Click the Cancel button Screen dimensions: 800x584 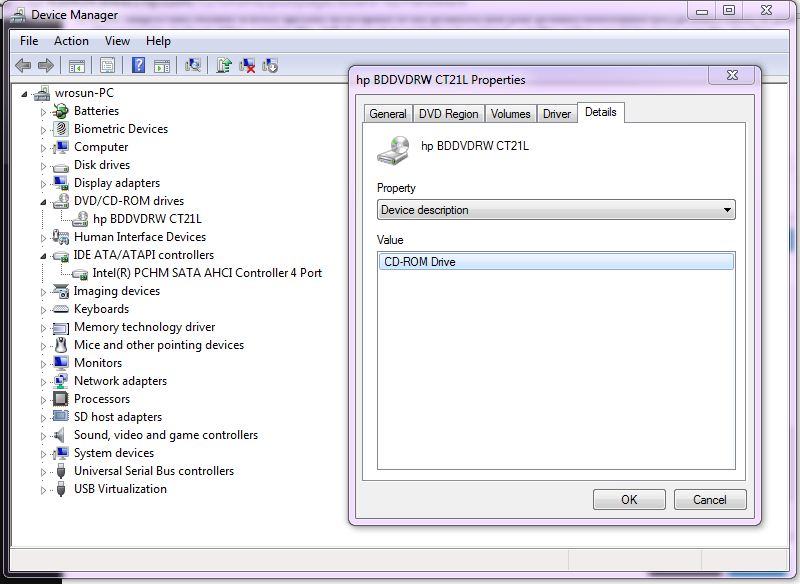coord(710,499)
